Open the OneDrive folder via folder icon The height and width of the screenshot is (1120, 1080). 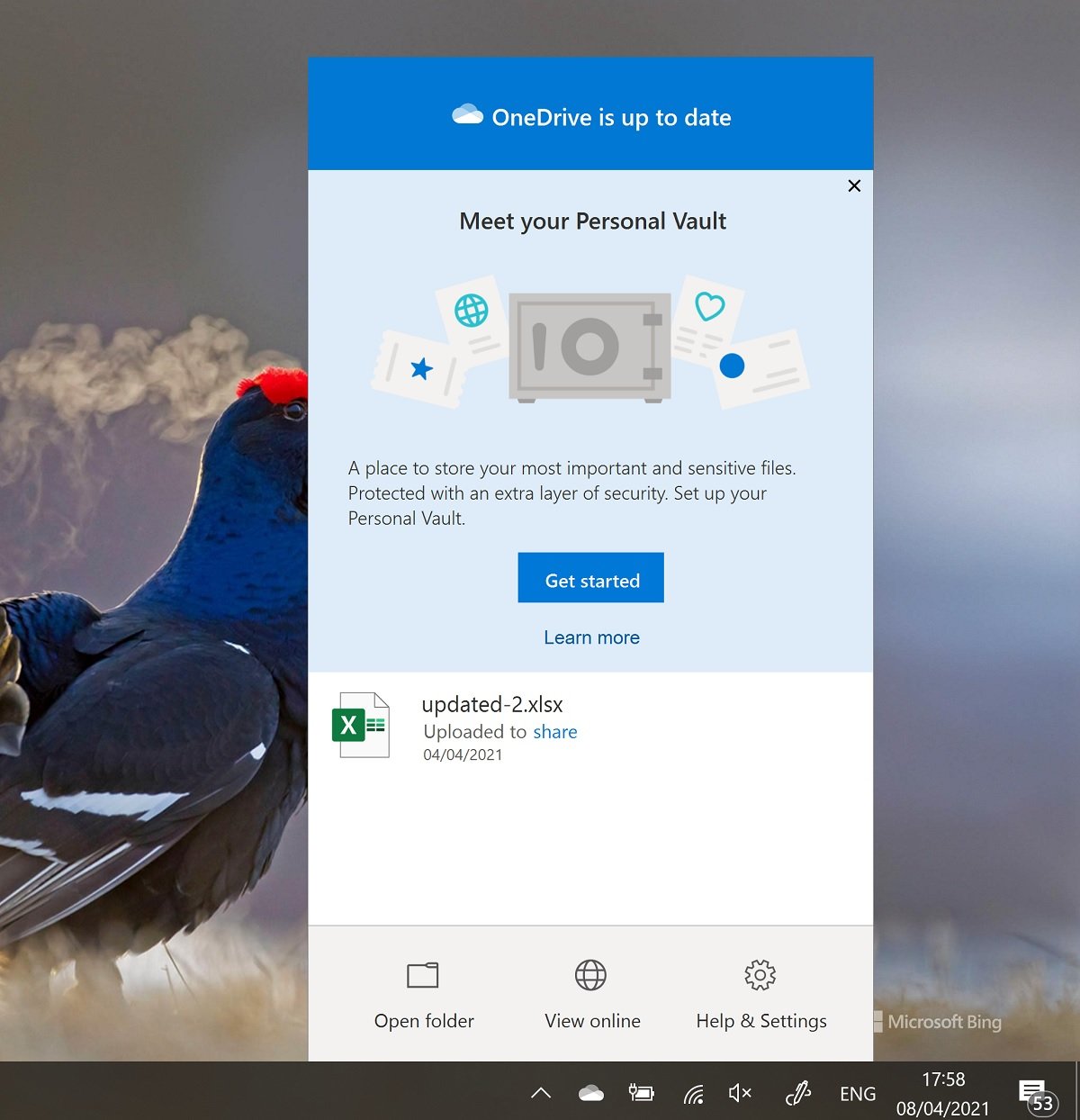(x=423, y=975)
